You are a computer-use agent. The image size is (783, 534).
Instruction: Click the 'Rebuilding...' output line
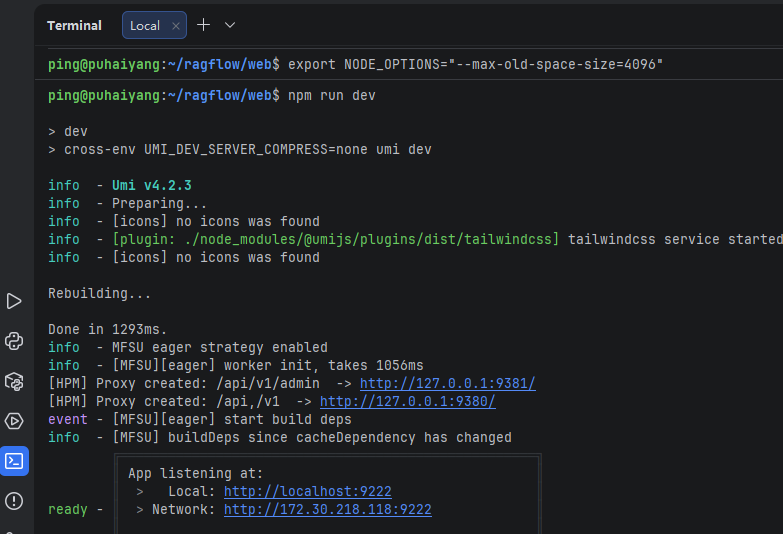99,293
